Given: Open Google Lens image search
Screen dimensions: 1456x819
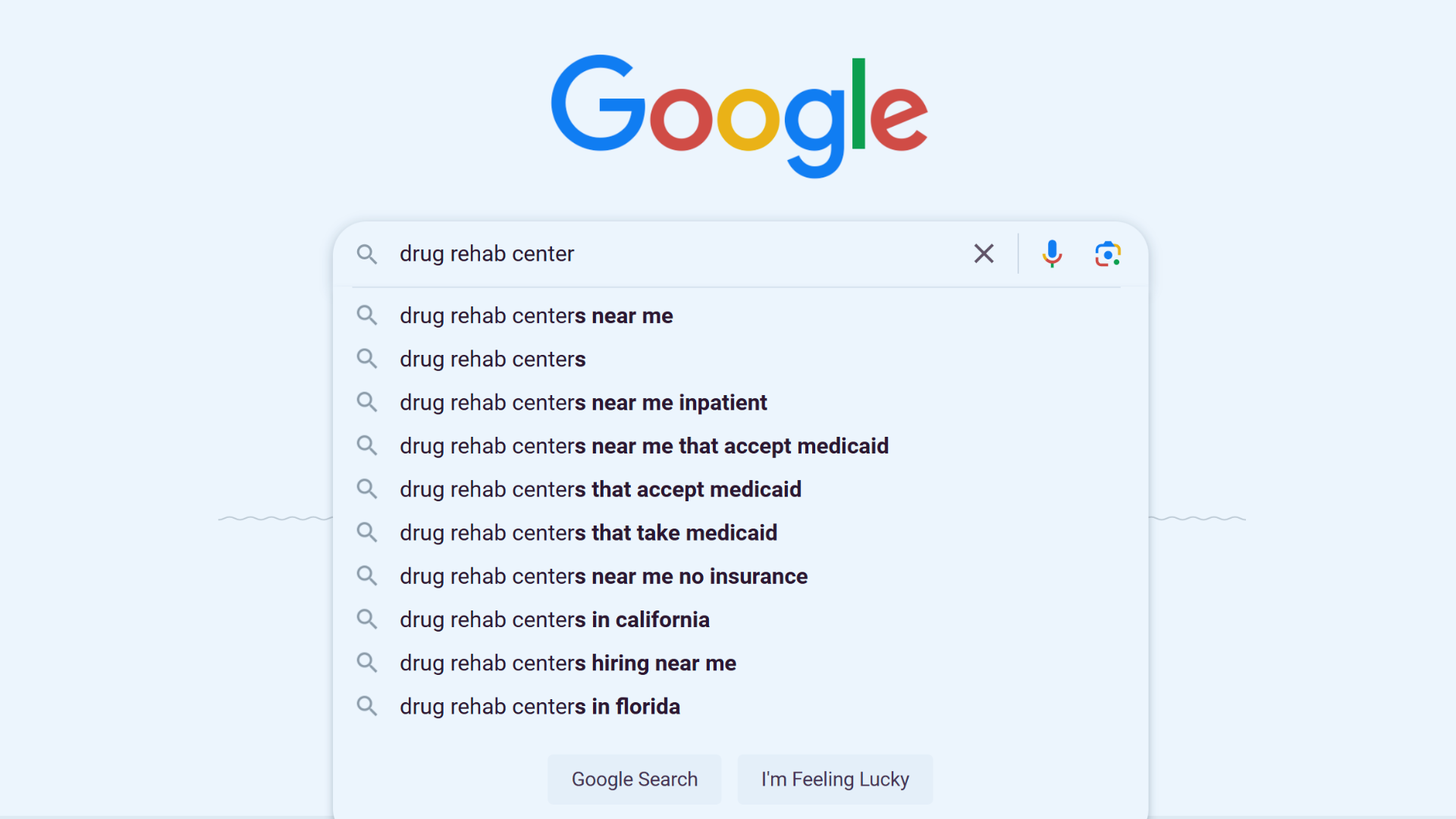Looking at the screenshot, I should click(1108, 253).
